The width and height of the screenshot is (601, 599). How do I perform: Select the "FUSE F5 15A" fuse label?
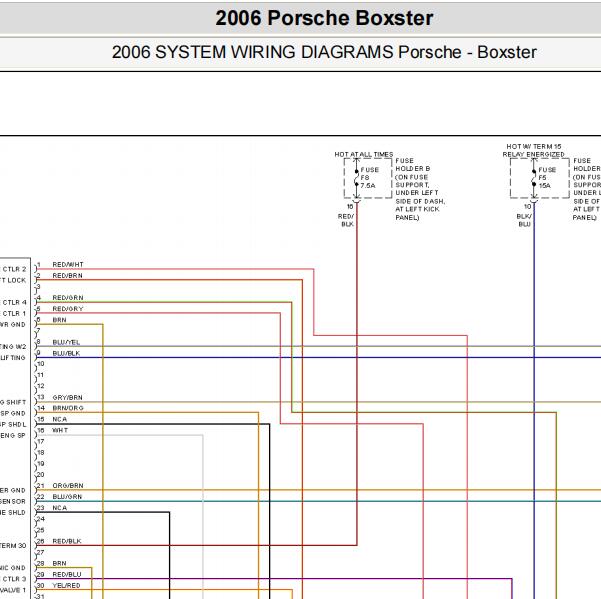(547, 177)
